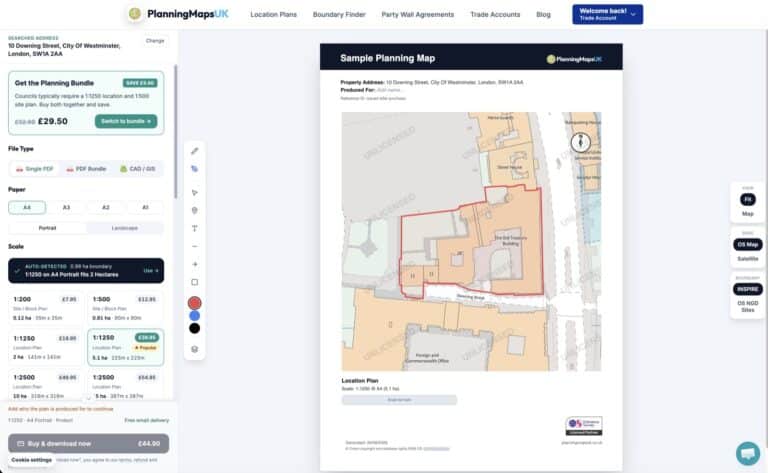Viewport: 768px width, 473px height.
Task: Select the pencil draw tool
Action: [x=194, y=151]
